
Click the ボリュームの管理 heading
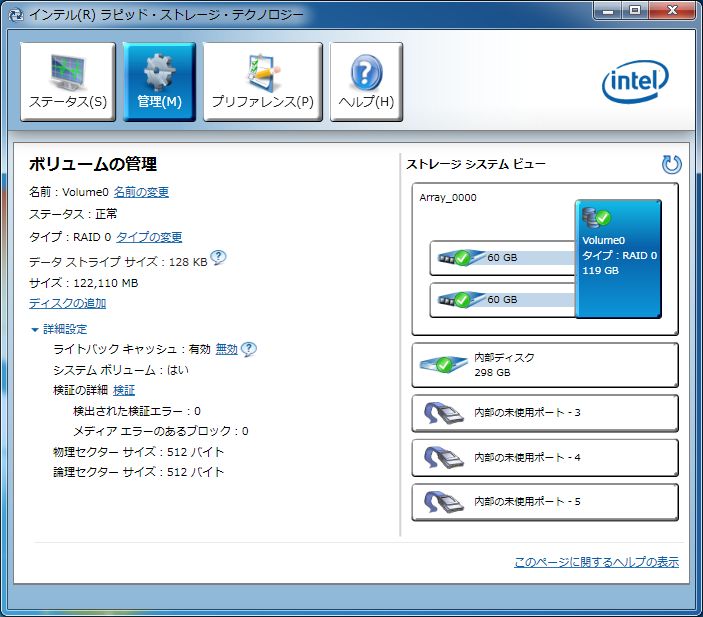[93, 164]
